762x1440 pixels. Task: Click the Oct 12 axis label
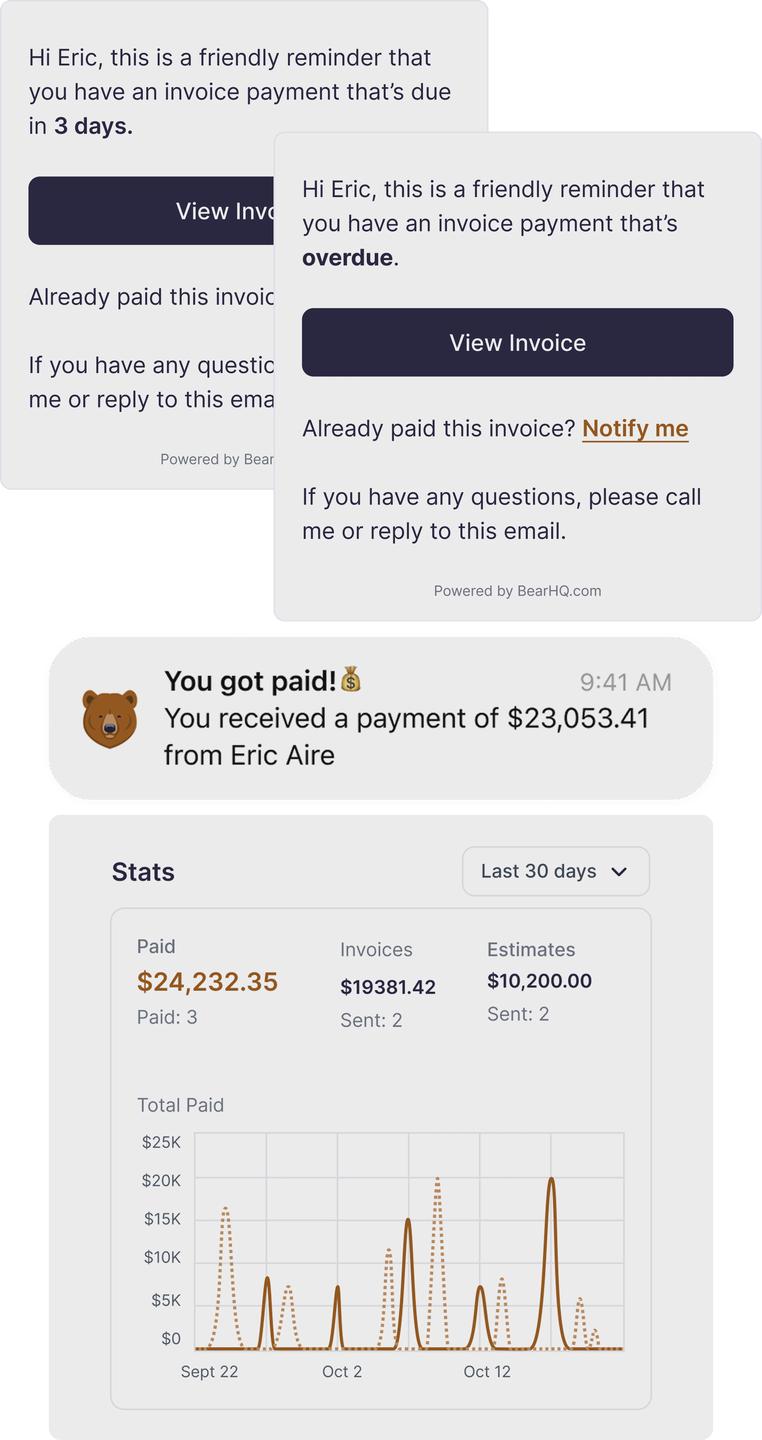click(487, 1372)
